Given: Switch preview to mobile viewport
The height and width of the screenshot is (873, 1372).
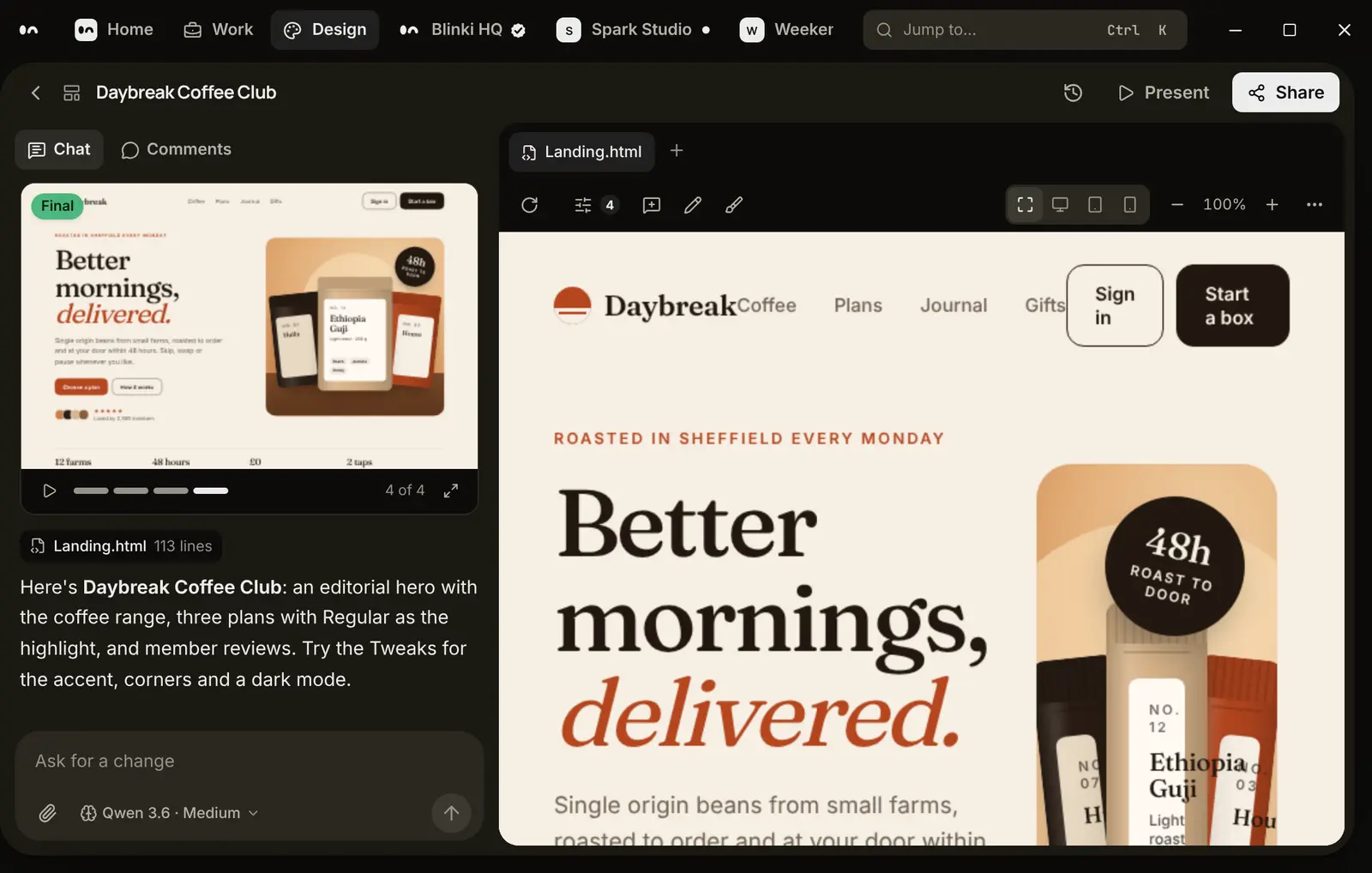Looking at the screenshot, I should [x=1130, y=205].
